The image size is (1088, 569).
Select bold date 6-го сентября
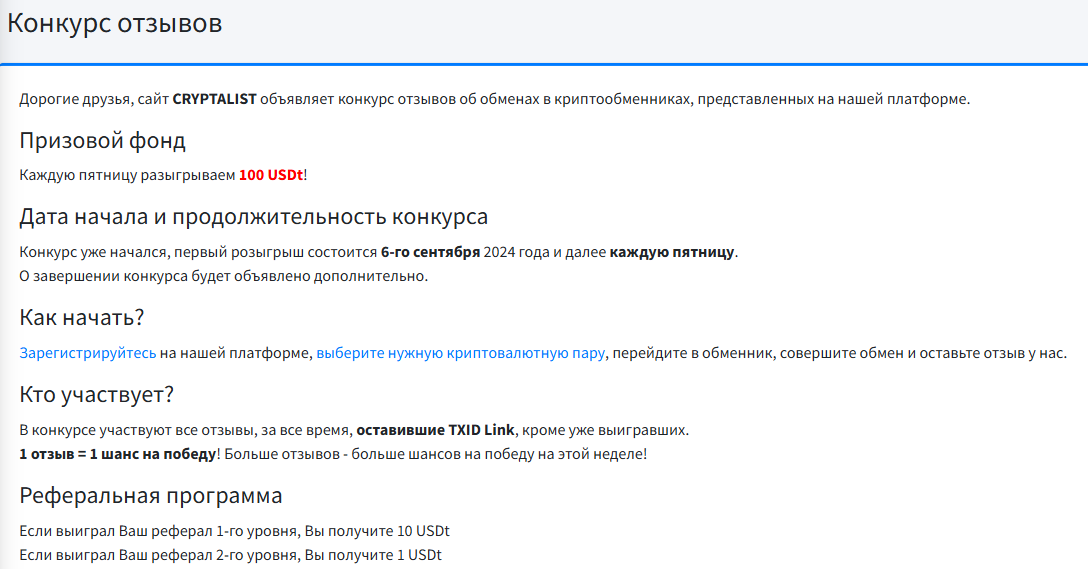[430, 252]
